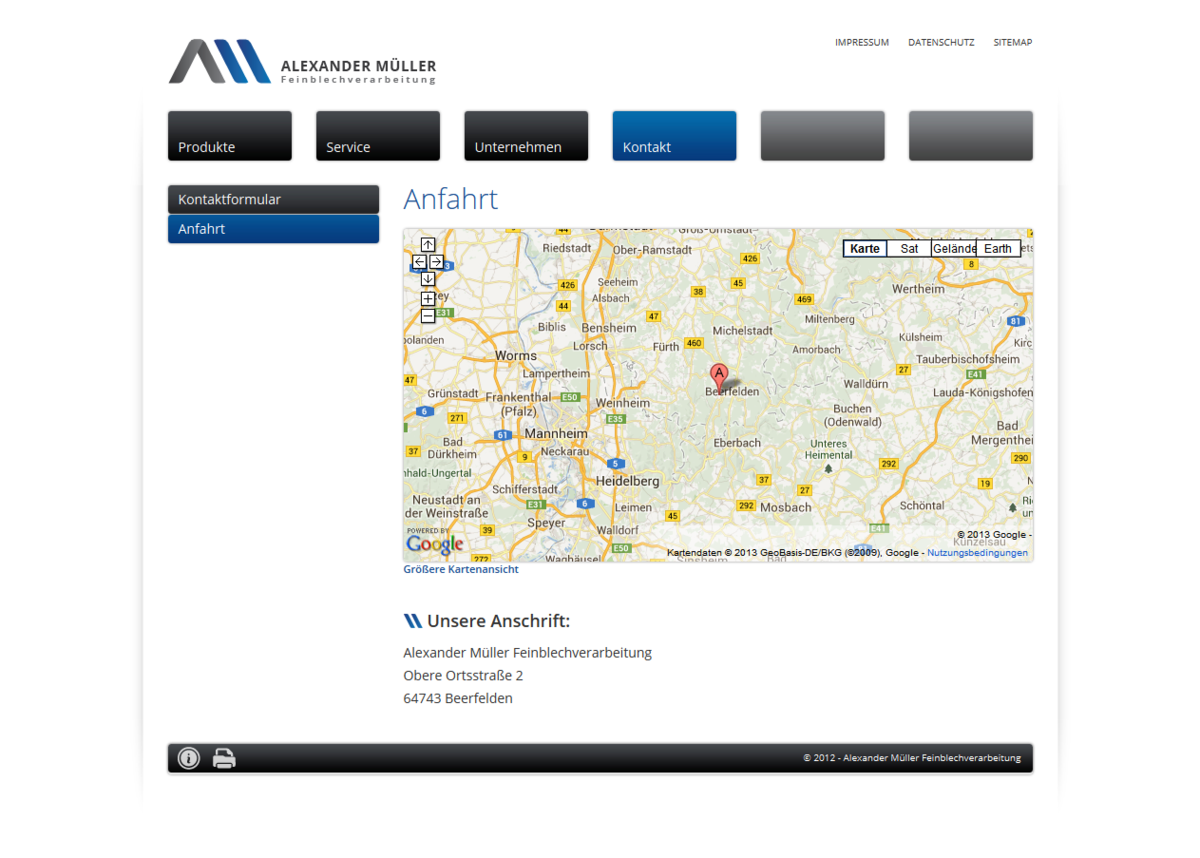
Task: Click the printer icon in the footer
Action: [x=224, y=758]
